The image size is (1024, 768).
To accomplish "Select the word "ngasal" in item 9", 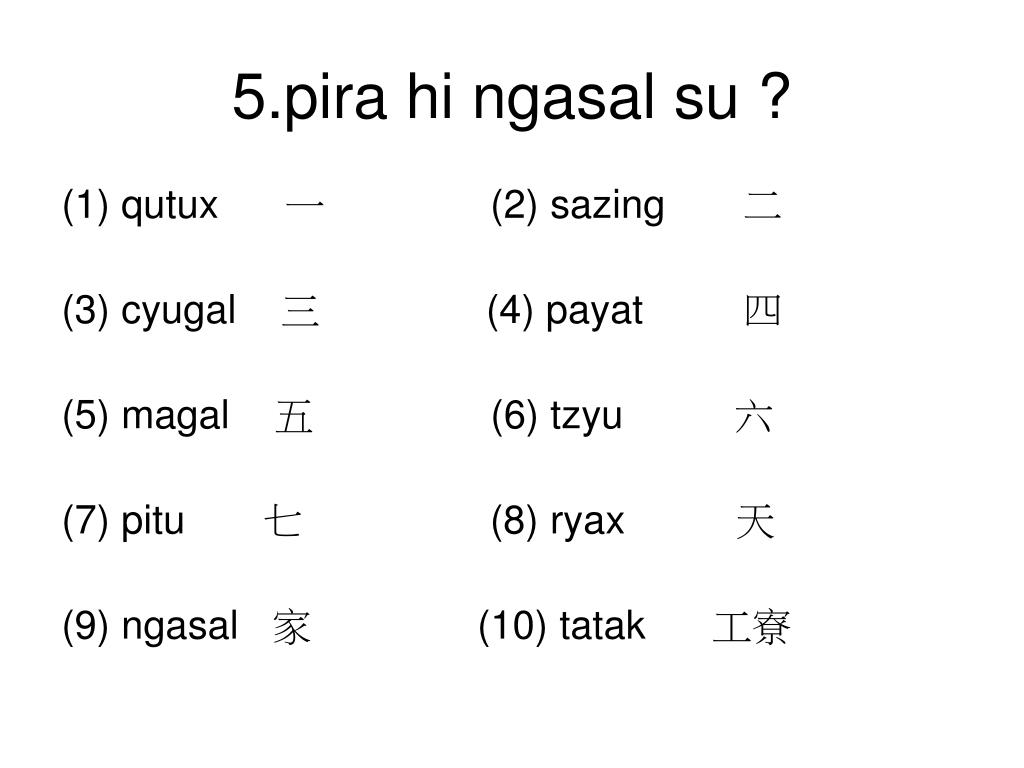I will (180, 628).
